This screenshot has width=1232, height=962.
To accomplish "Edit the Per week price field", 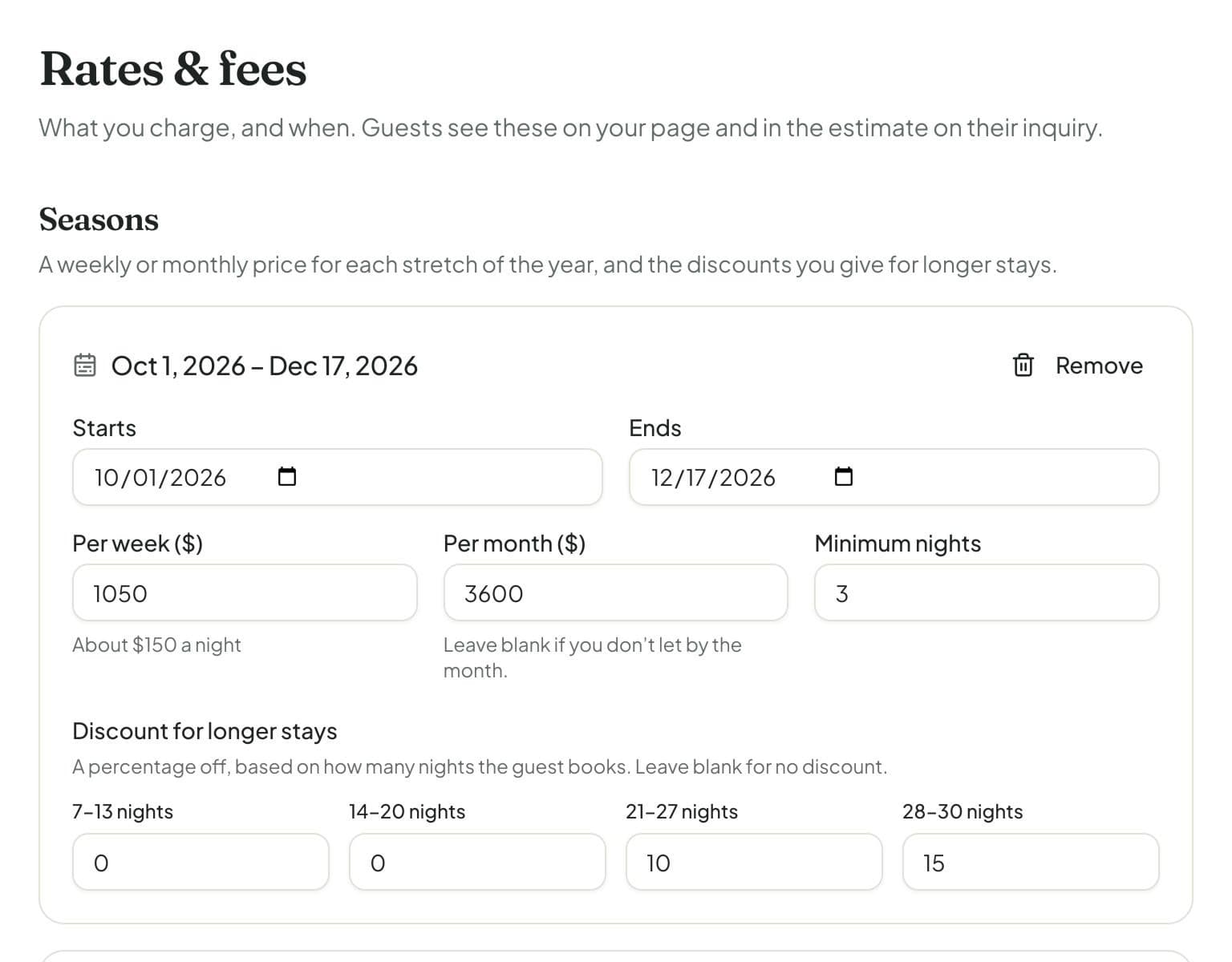I will (x=245, y=592).
